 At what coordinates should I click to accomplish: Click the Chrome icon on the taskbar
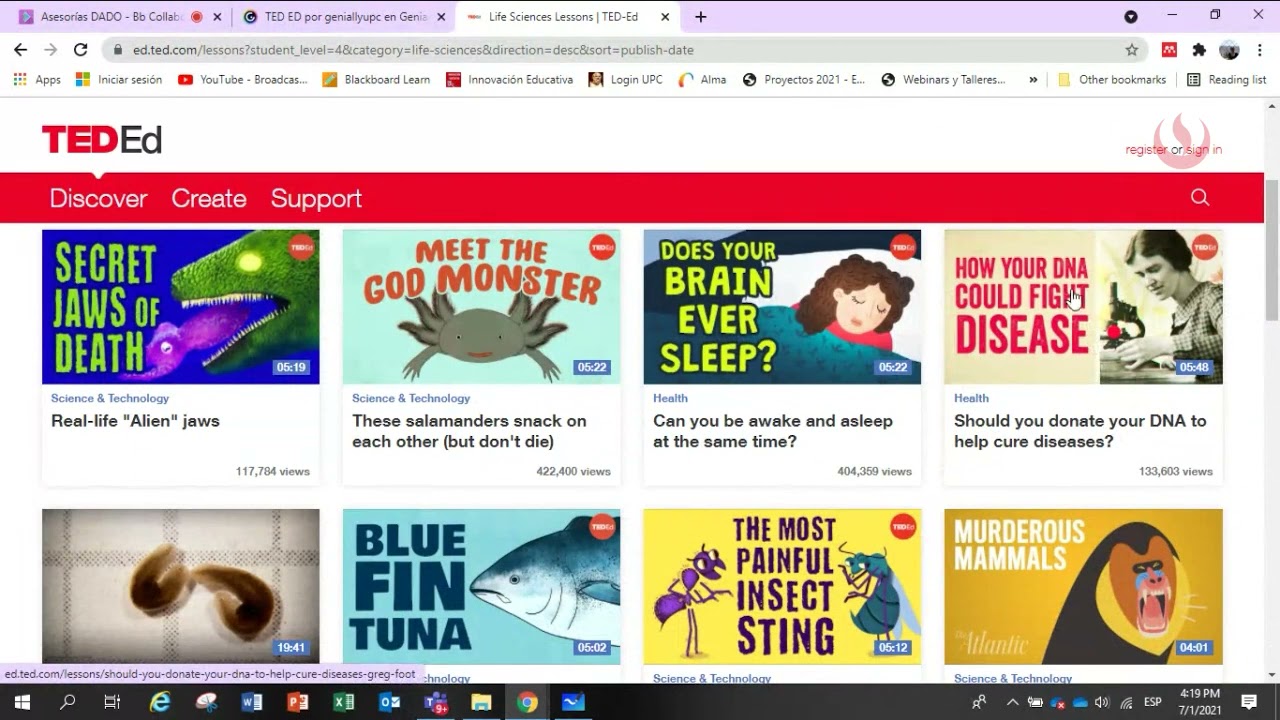click(527, 702)
